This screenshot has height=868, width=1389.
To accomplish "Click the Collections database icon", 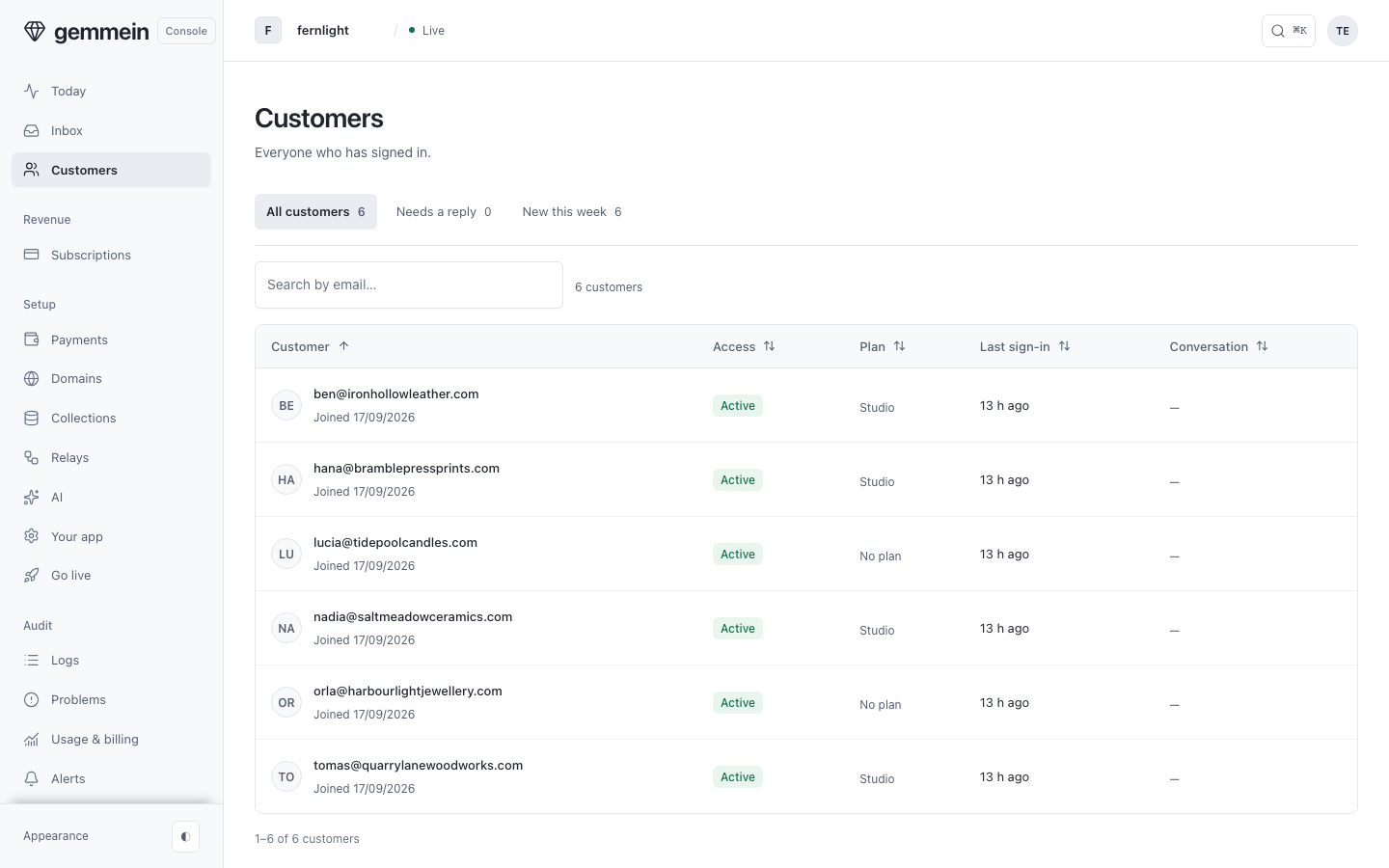I will pyautogui.click(x=32, y=418).
